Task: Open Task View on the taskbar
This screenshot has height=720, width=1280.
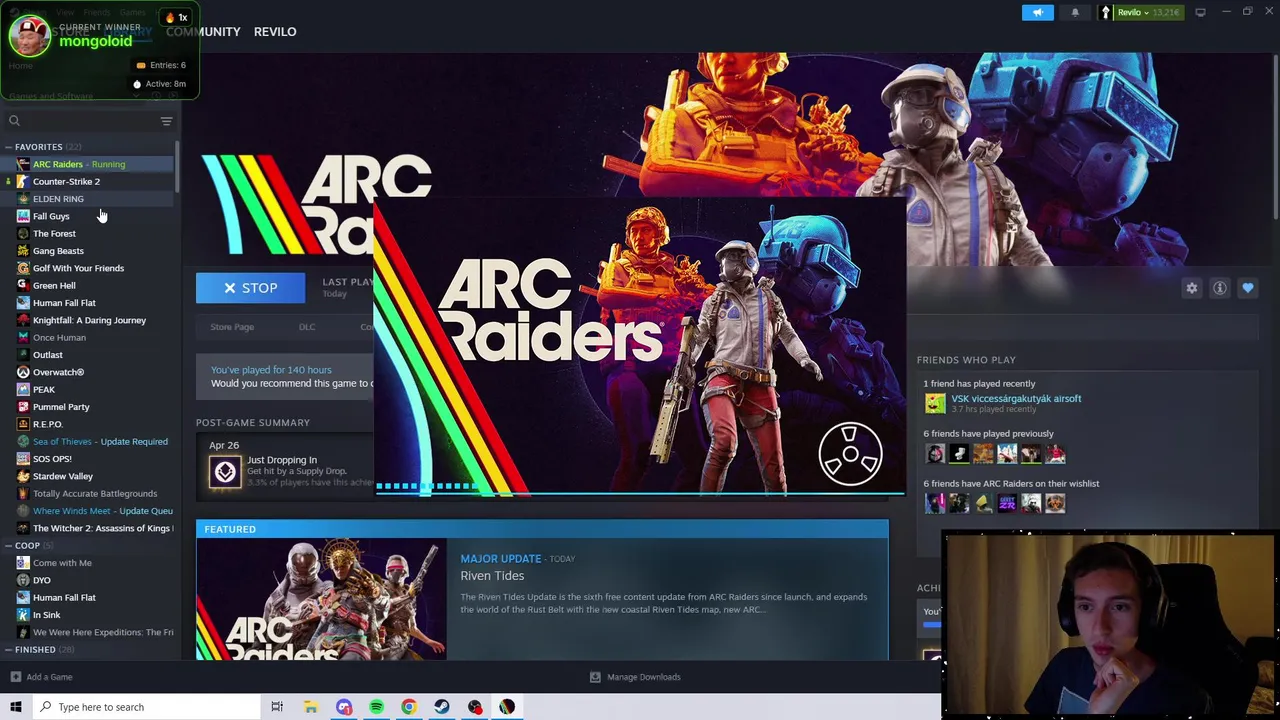Action: (277, 707)
